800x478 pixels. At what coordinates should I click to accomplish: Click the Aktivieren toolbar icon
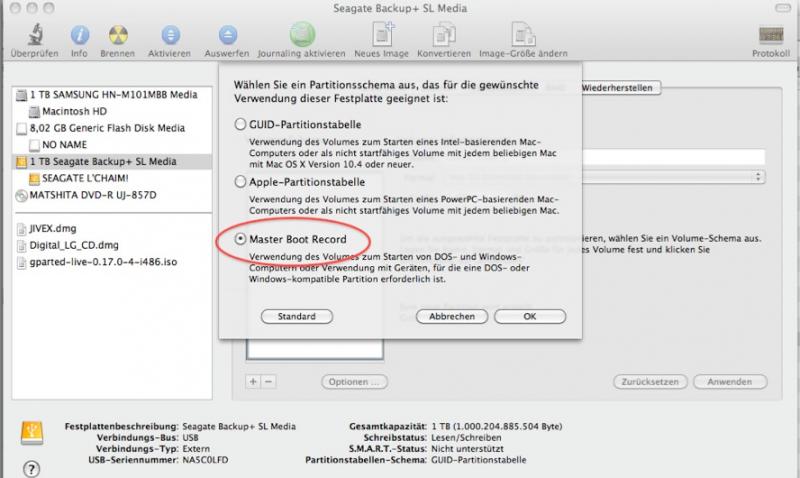click(170, 34)
